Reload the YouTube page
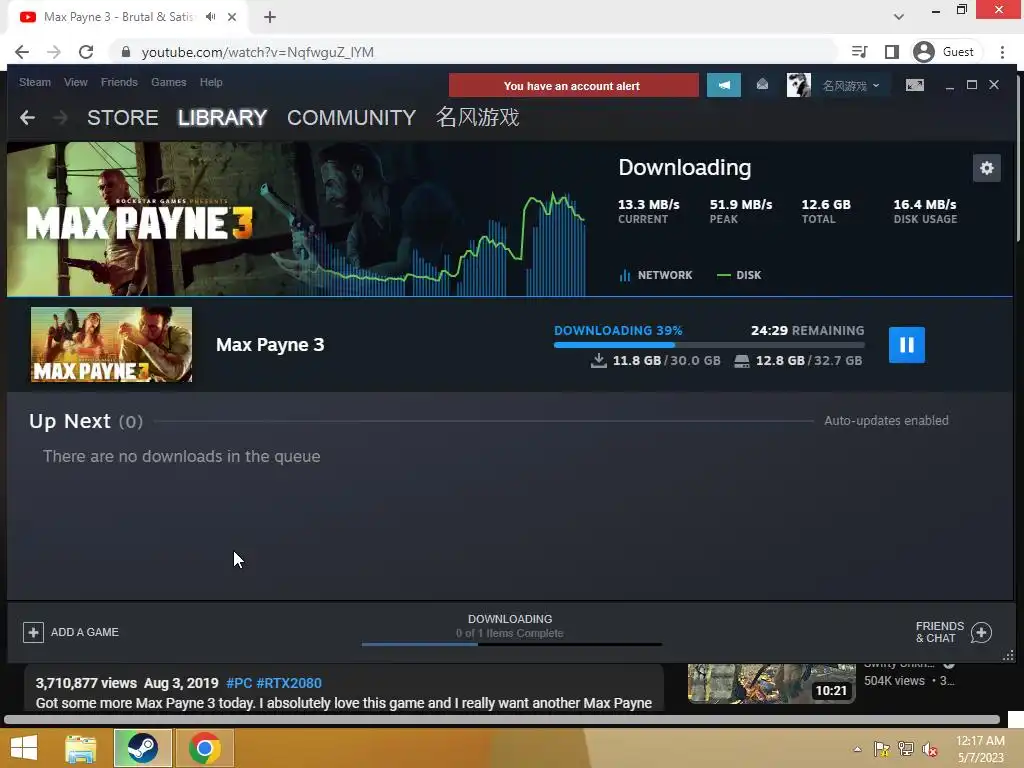 click(86, 52)
